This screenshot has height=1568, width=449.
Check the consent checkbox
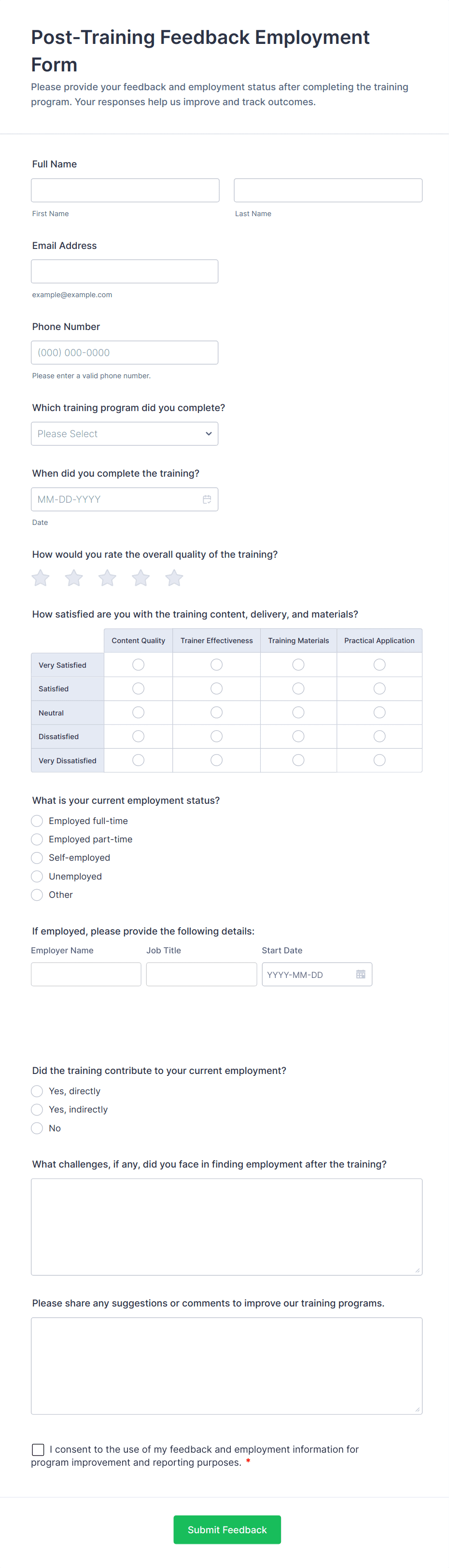click(38, 1449)
